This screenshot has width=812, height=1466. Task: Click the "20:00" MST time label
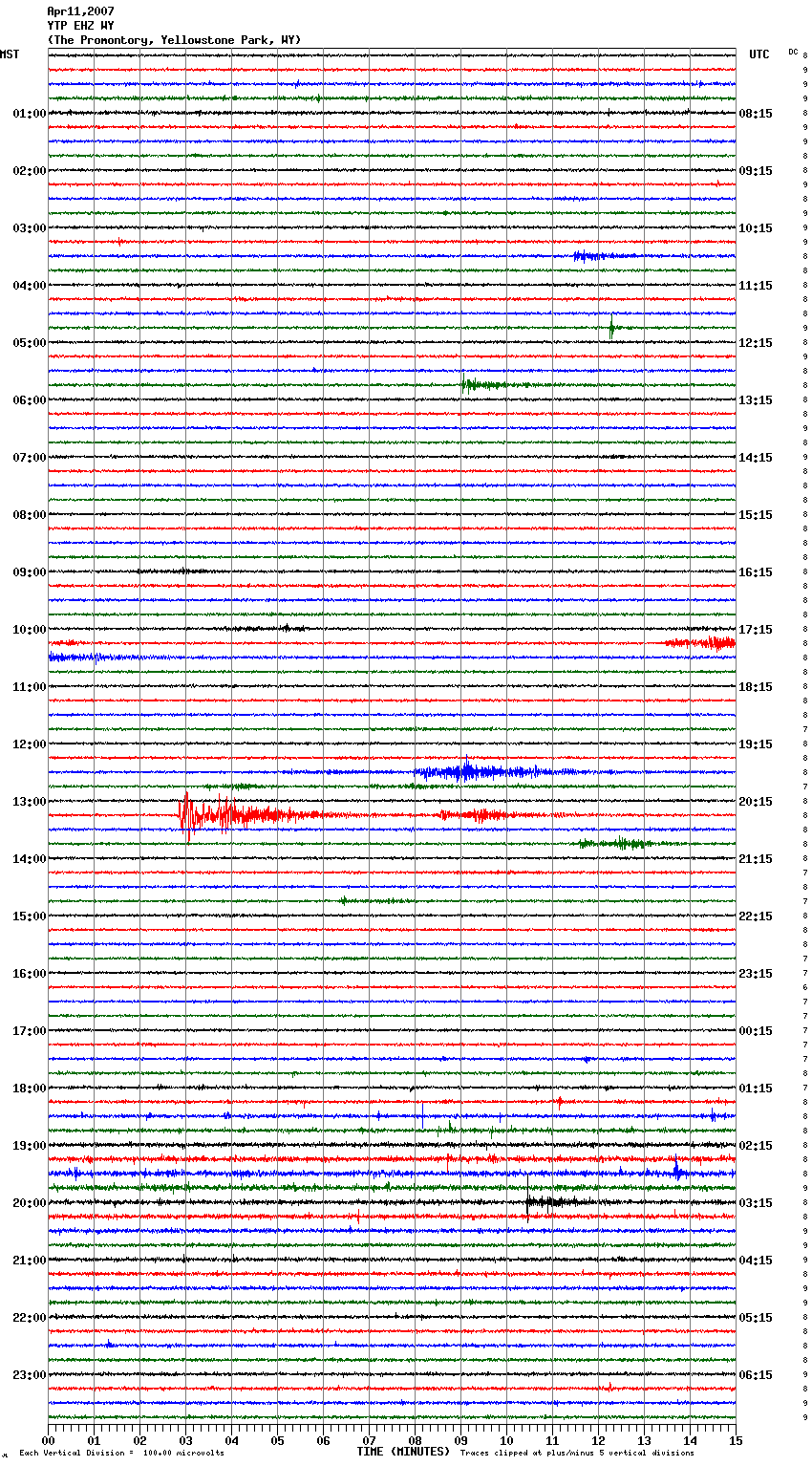[30, 1203]
